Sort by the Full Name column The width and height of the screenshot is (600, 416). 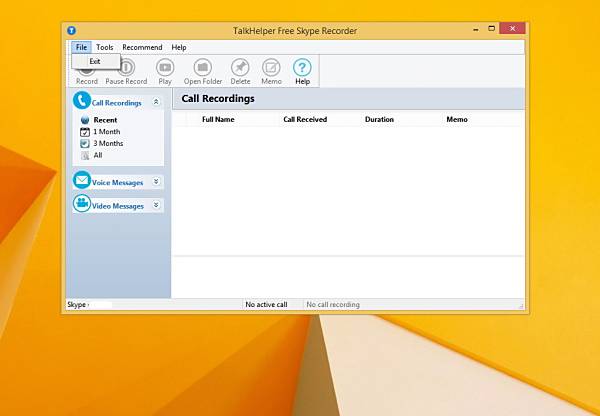(218, 119)
